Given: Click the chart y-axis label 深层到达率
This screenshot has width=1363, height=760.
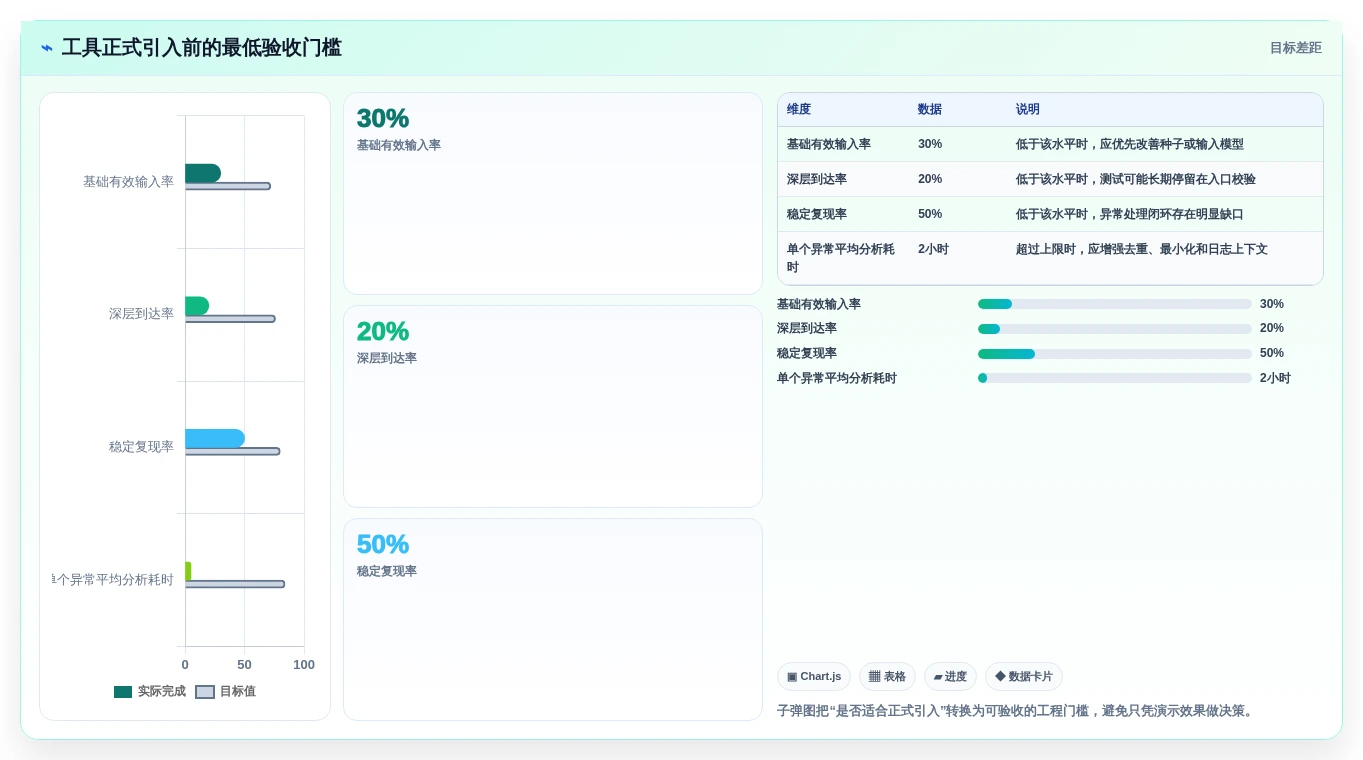Looking at the screenshot, I should (x=141, y=314).
